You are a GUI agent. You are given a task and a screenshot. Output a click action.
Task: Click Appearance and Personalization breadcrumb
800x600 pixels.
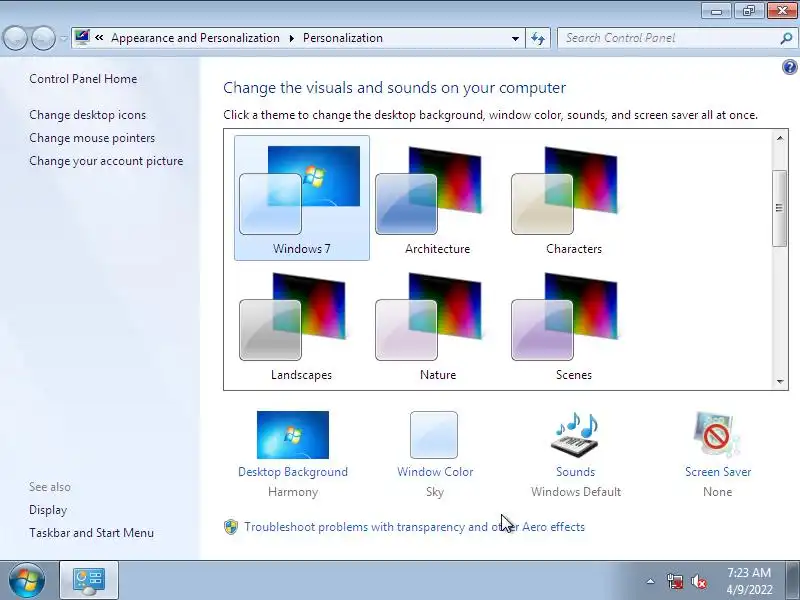point(195,38)
